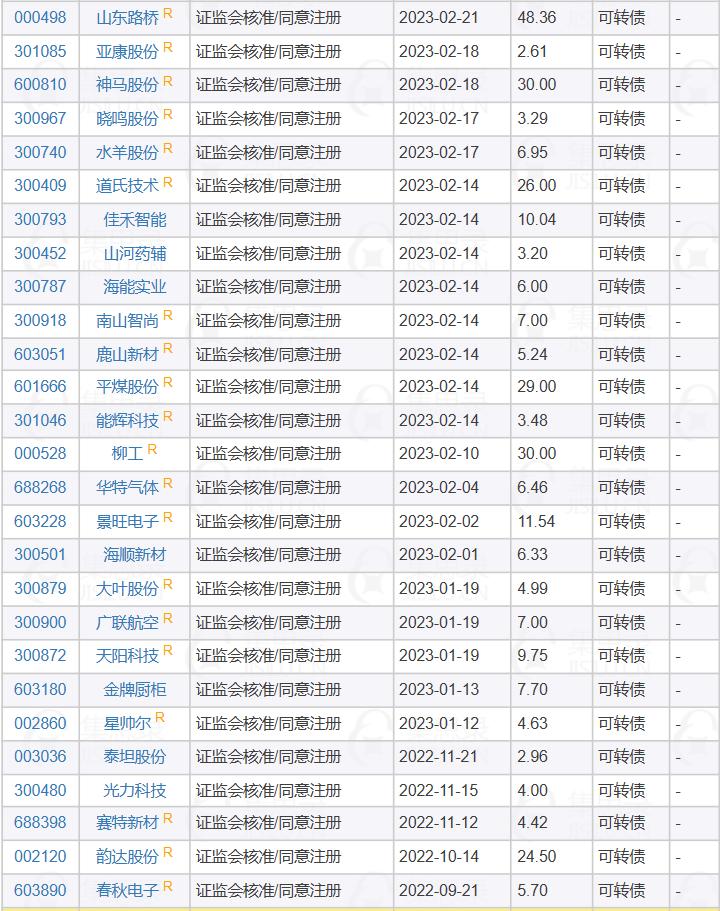Open 泰坦股份 stock name link
The height and width of the screenshot is (911, 720).
[x=135, y=756]
